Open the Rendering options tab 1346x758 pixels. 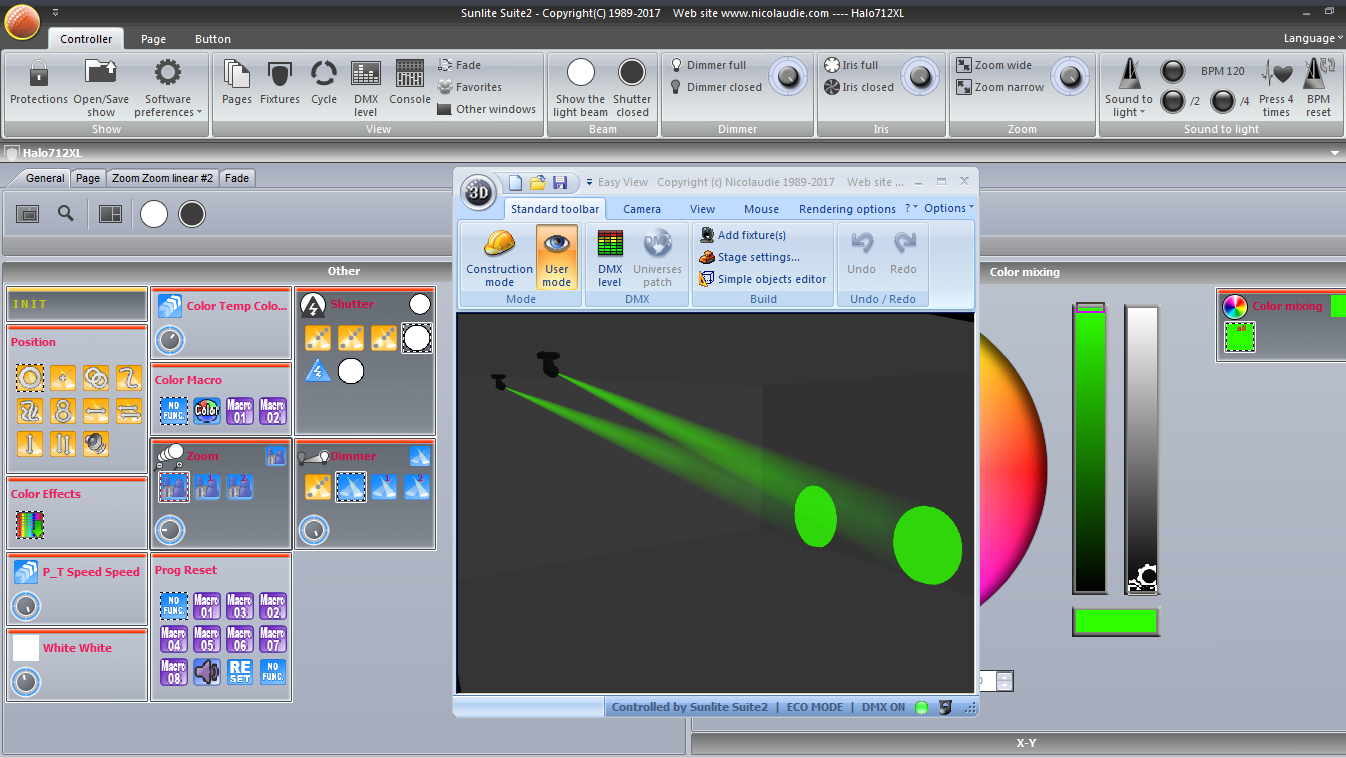[x=847, y=209]
